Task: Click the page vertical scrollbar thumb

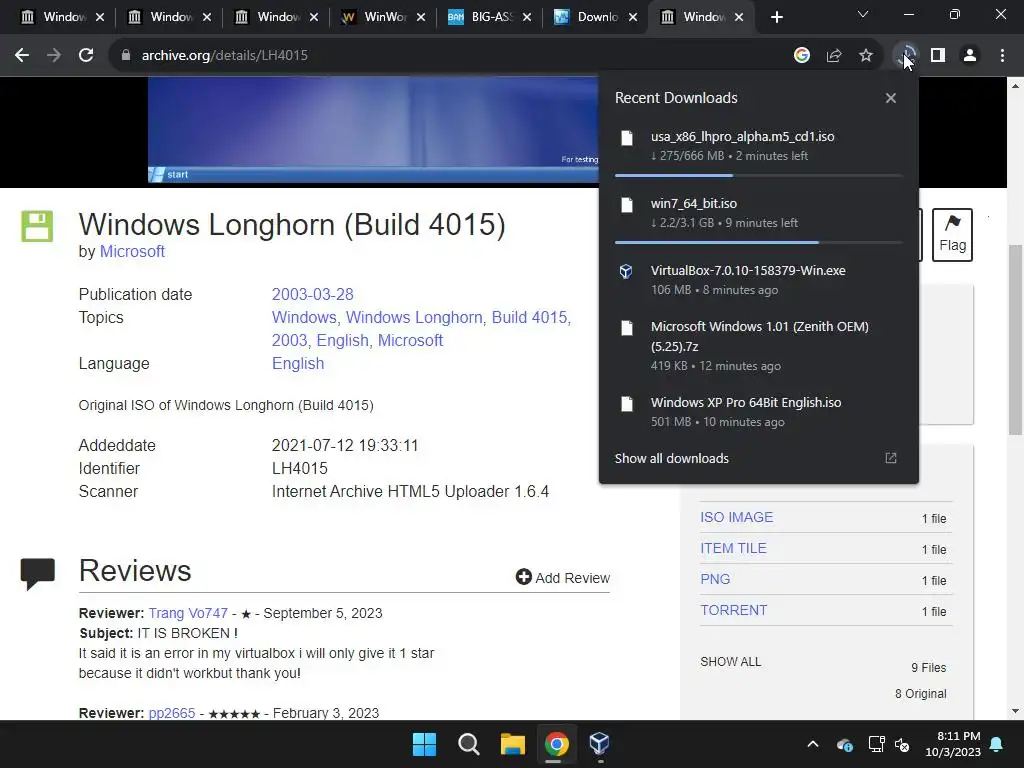Action: tap(1015, 340)
